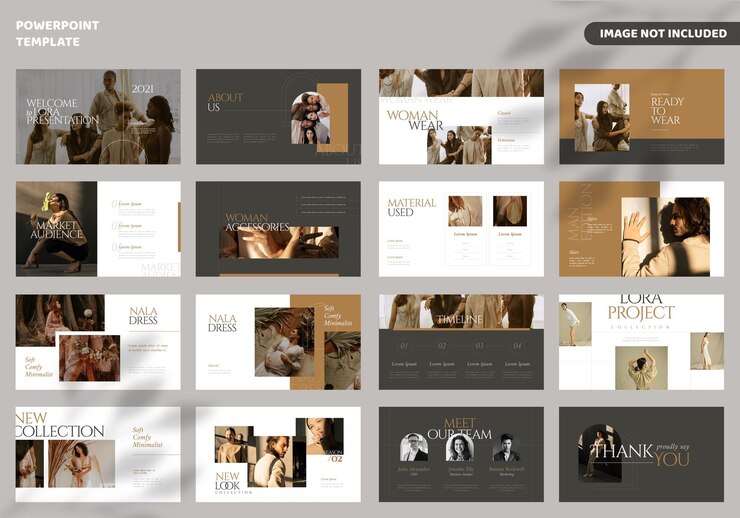Click the arched group photo on About Us slide
The width and height of the screenshot is (740, 518).
coord(310,118)
